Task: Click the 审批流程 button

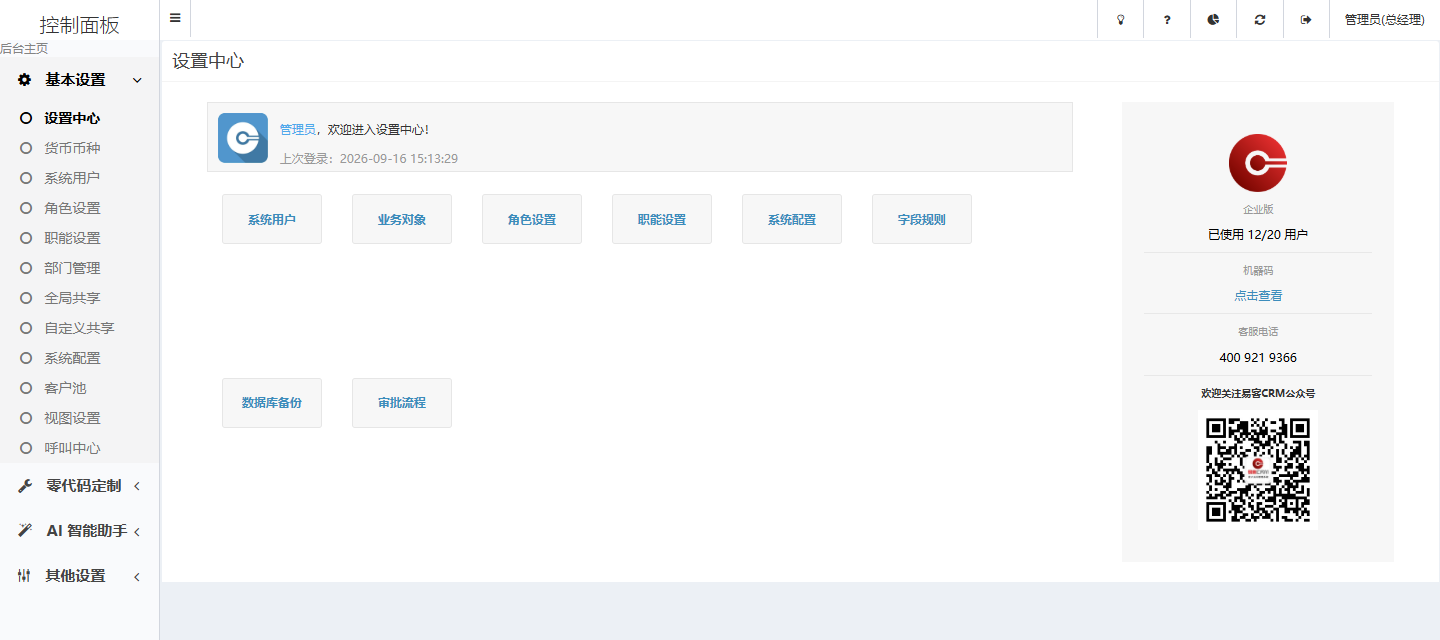Action: click(402, 403)
